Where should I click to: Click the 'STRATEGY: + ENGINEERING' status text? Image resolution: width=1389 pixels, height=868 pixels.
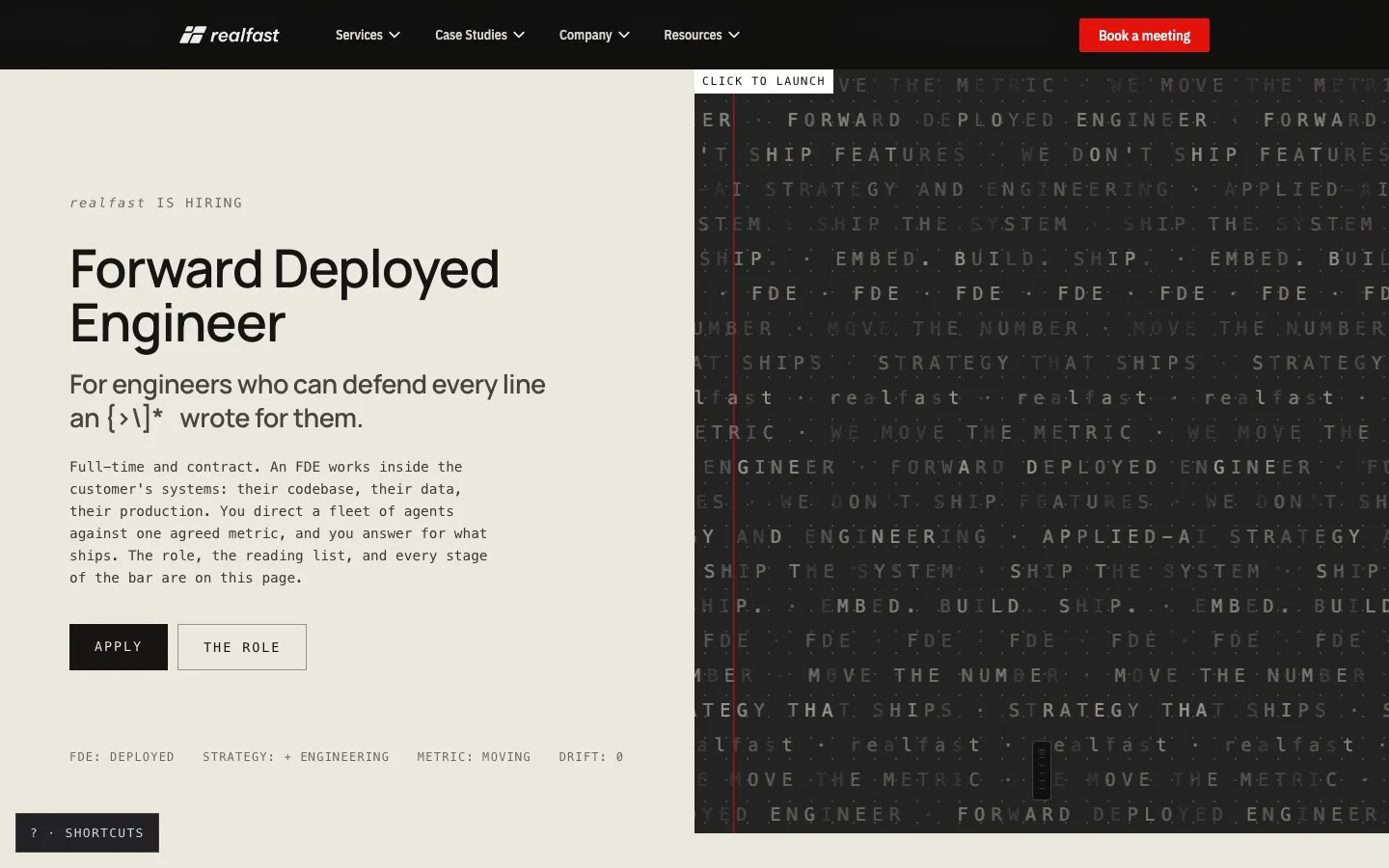(x=296, y=757)
